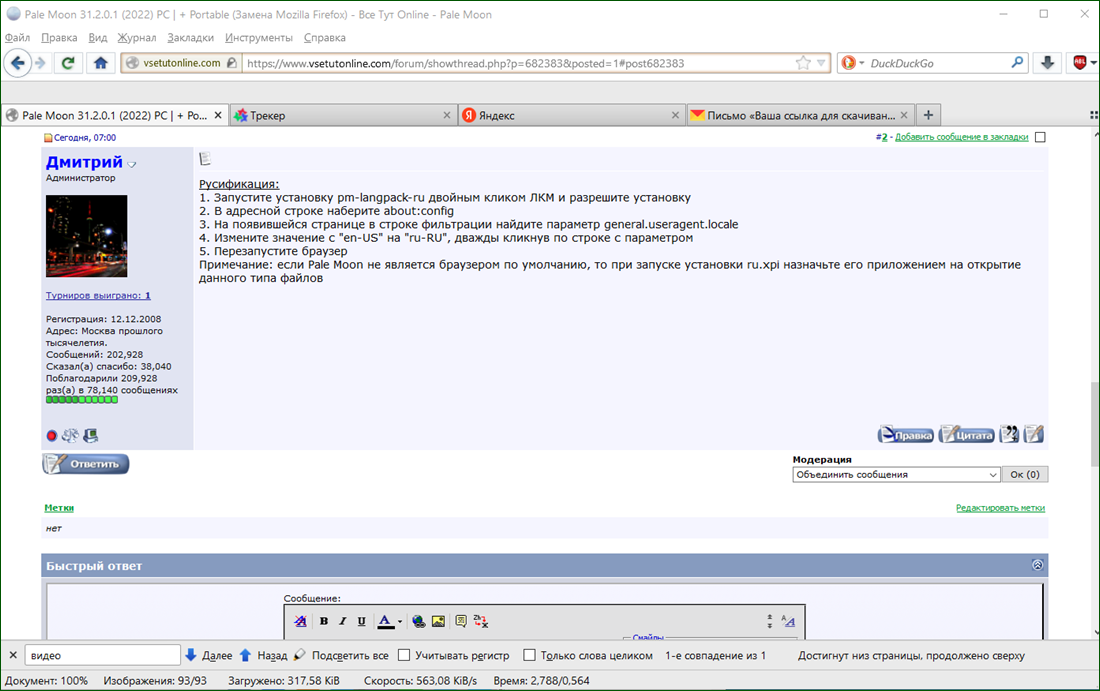Open the Downloads arrow button in toolbar

click(1047, 63)
